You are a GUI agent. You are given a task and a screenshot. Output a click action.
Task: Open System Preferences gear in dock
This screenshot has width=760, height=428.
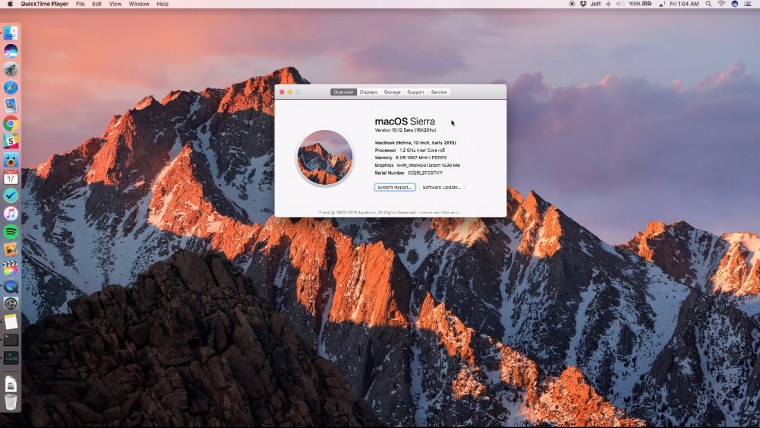11,303
